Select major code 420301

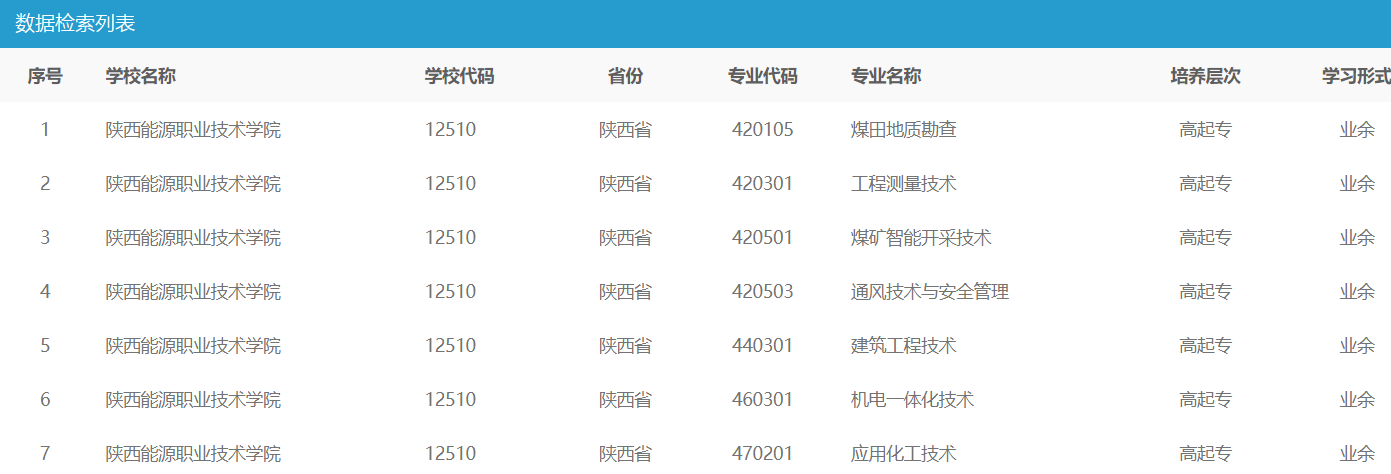[763, 184]
